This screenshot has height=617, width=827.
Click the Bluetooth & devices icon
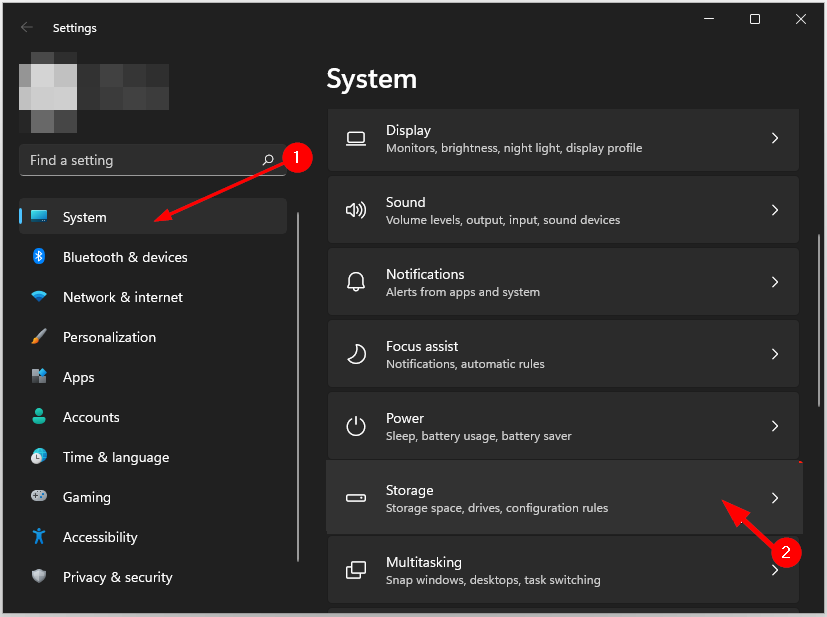[x=38, y=257]
